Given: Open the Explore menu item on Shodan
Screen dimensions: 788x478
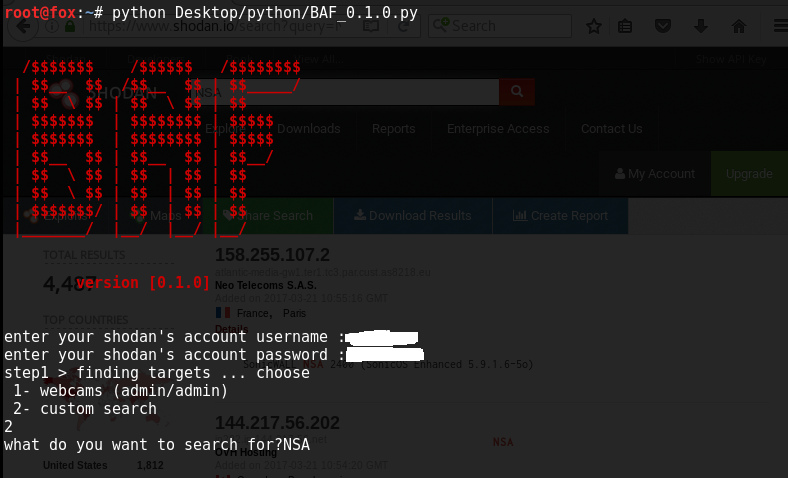Looking at the screenshot, I should (x=225, y=129).
